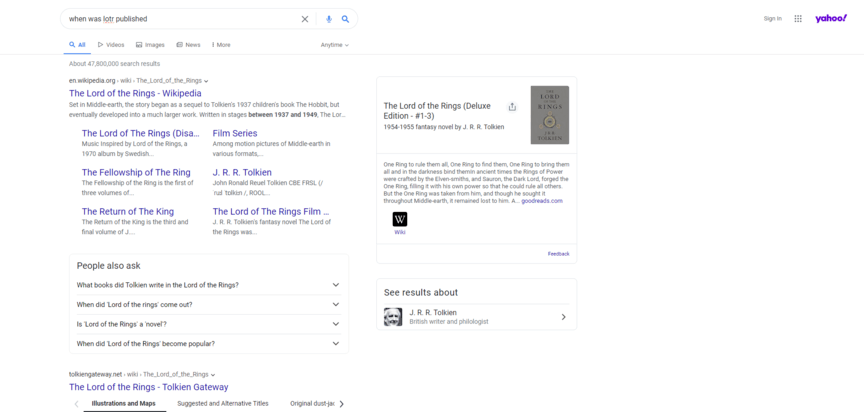This screenshot has height=412, width=864.
Task: Expand 'Is Lord of the Rings a novel' question
Action: [209, 324]
